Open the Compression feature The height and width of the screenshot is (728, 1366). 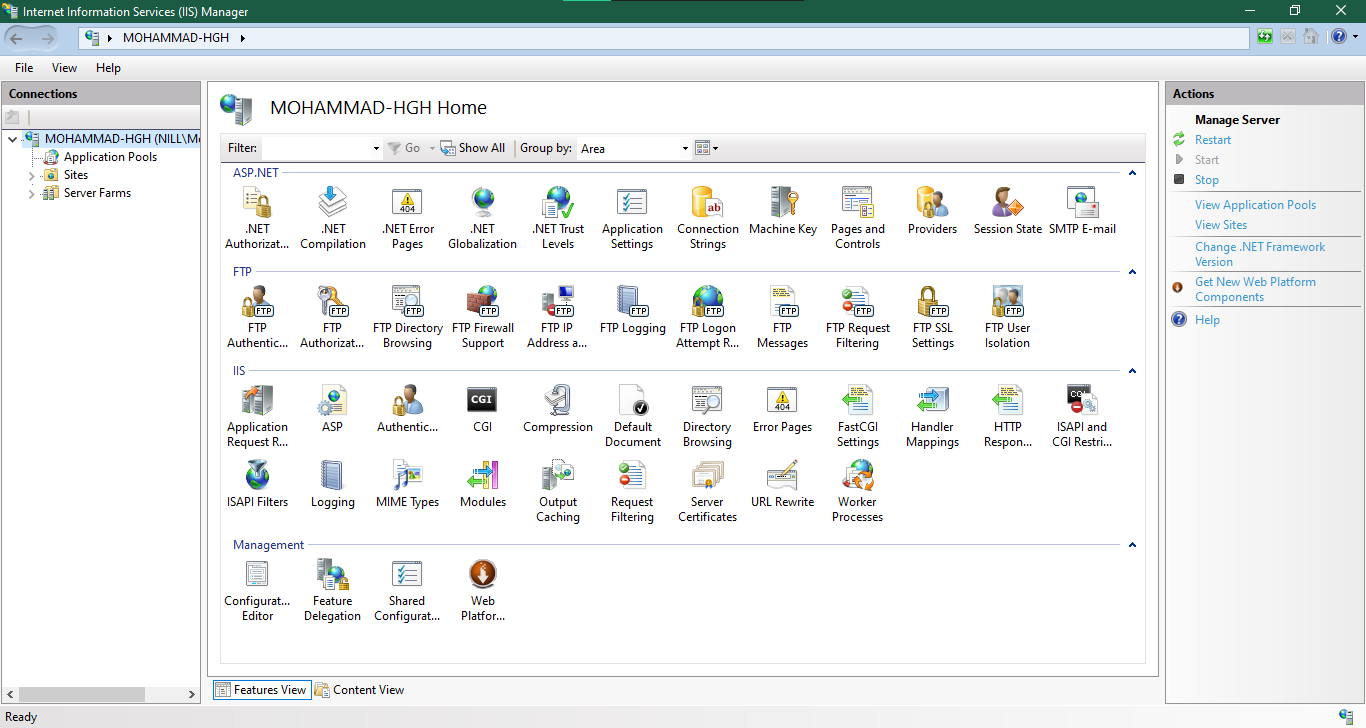click(558, 409)
